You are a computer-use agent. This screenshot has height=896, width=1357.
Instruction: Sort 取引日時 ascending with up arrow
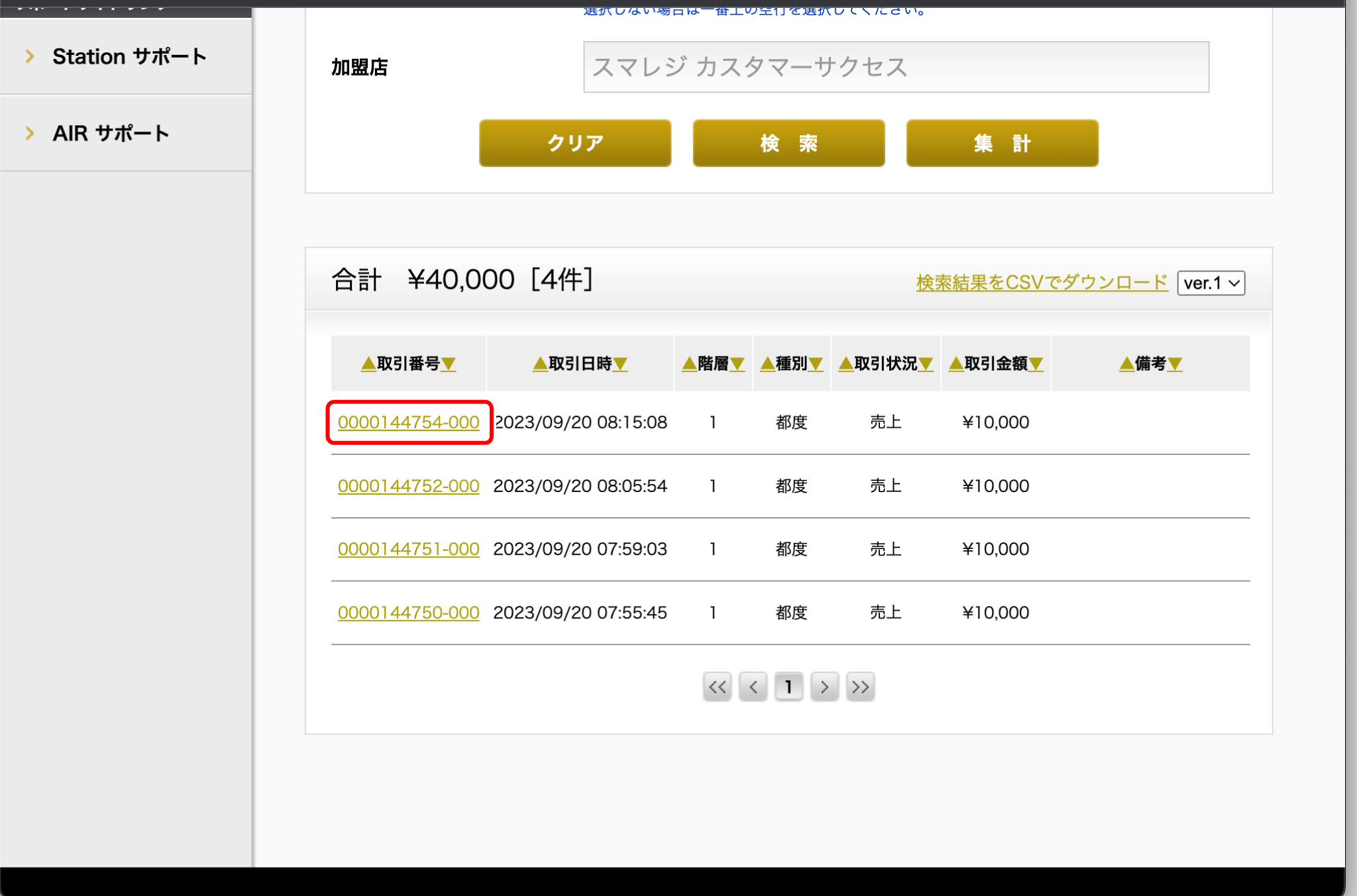[540, 364]
